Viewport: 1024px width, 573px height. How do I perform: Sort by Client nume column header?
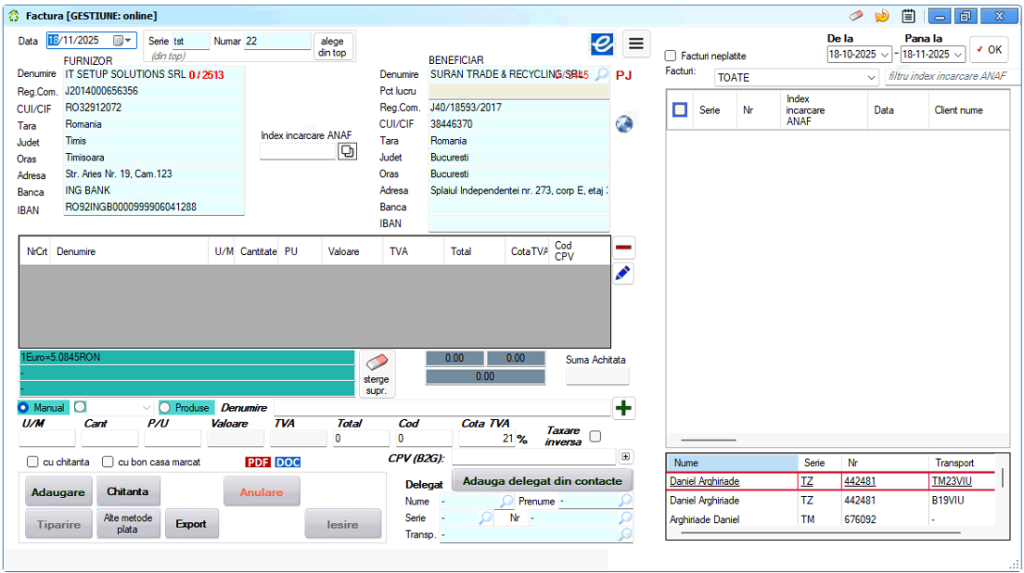[x=968, y=110]
